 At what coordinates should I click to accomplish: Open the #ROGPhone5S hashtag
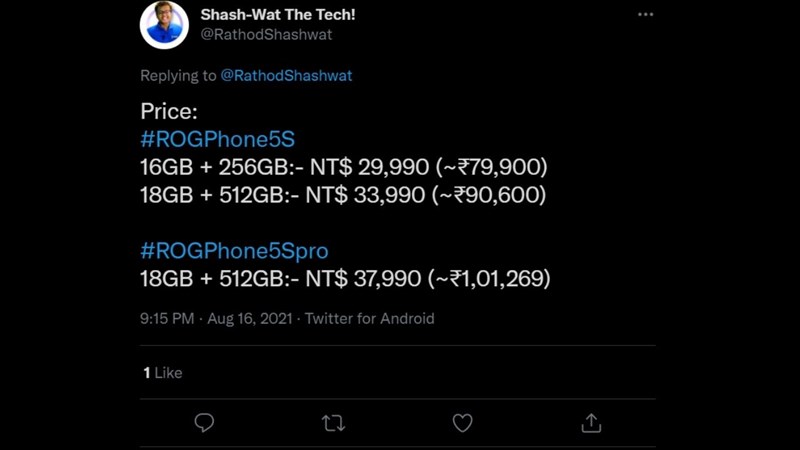click(x=217, y=139)
